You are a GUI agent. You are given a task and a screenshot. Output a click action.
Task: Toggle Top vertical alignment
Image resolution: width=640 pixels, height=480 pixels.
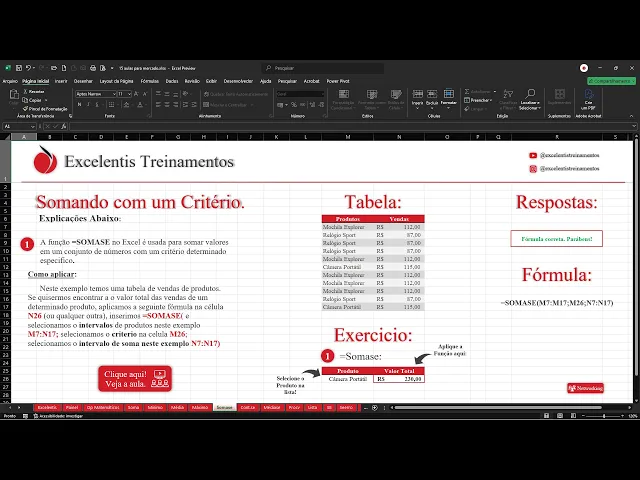pos(158,94)
